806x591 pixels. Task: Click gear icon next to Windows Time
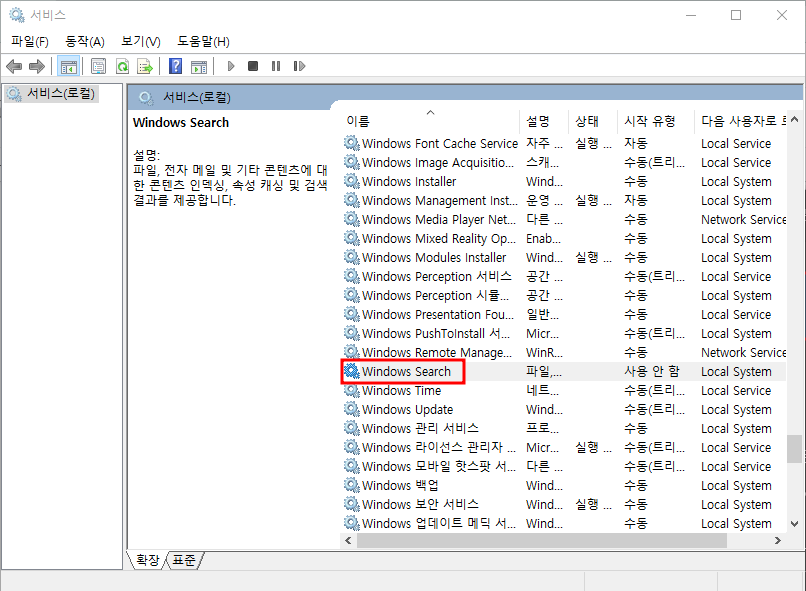(352, 390)
